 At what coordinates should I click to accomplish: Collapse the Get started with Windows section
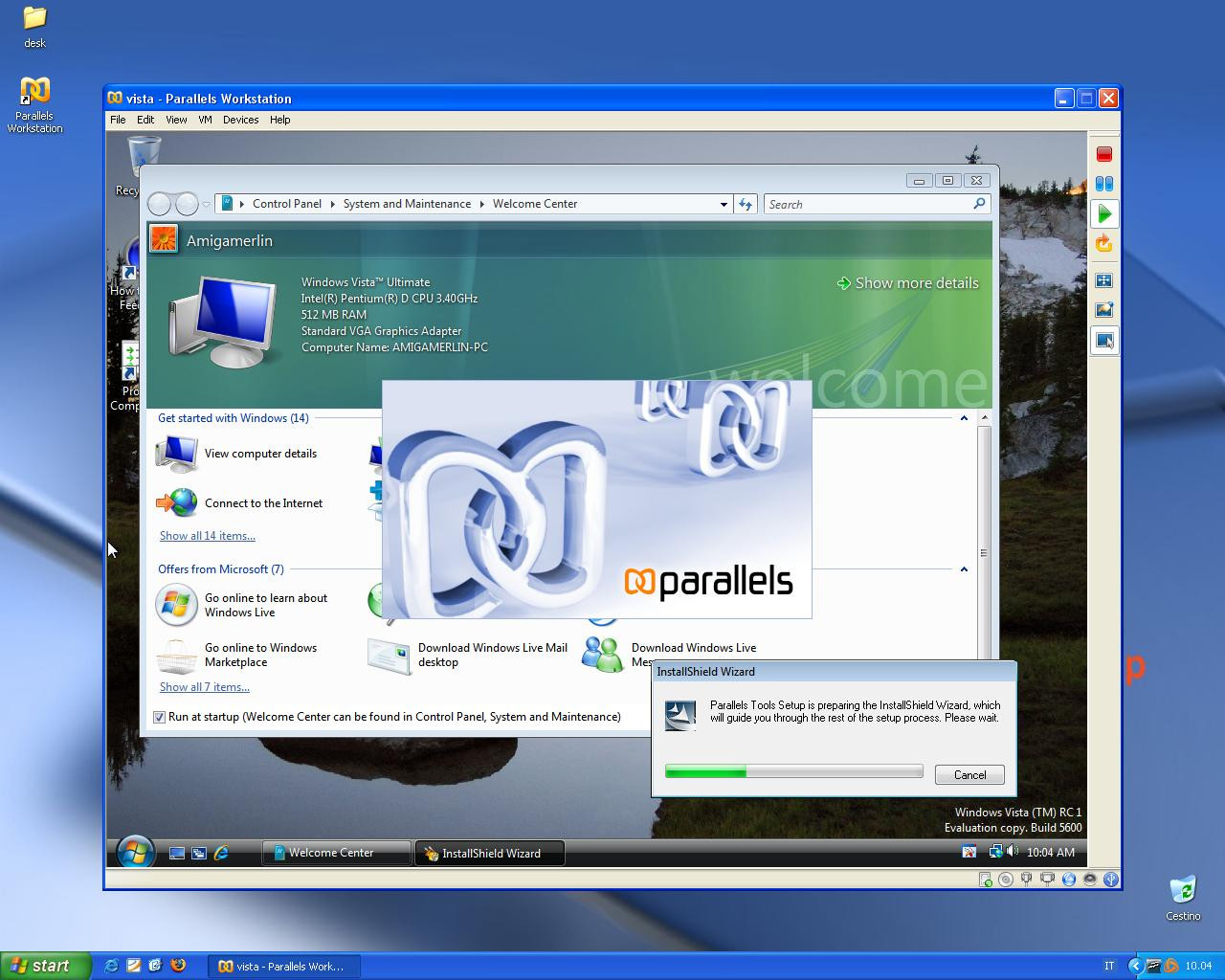coord(964,418)
